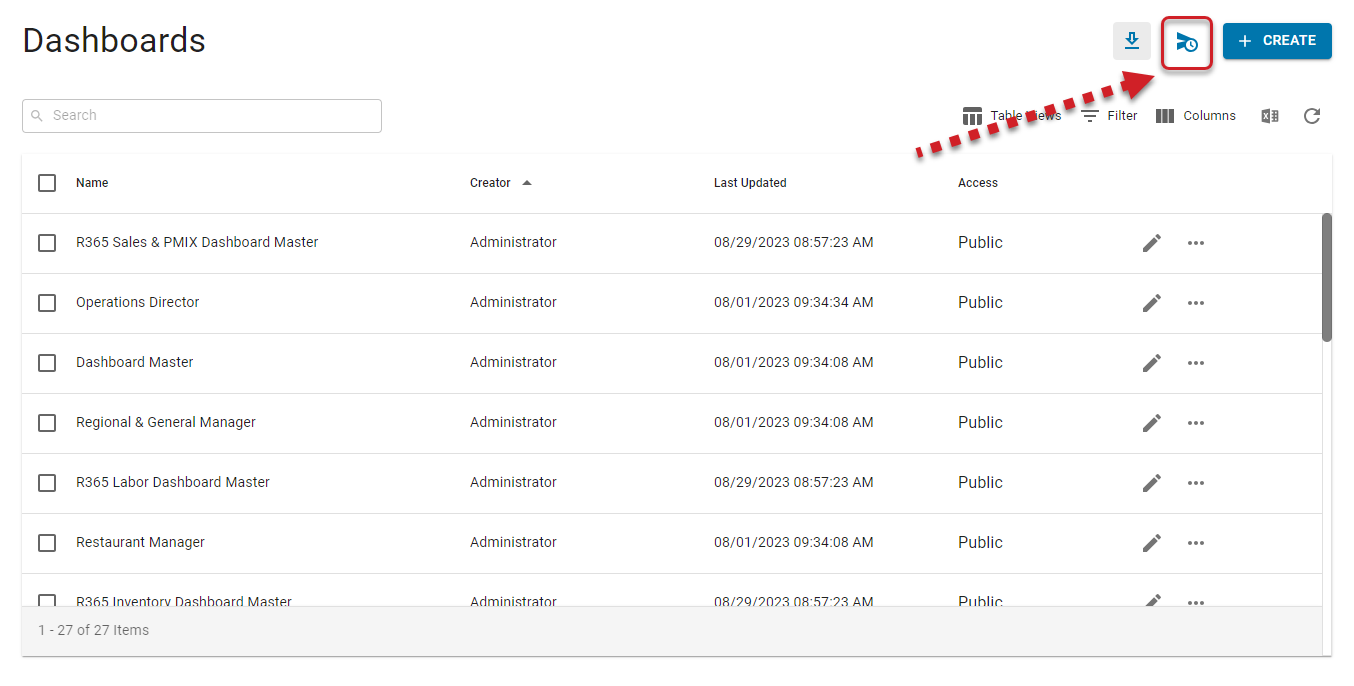Edit R365 Labor Dashboard Master
1354x686 pixels.
coord(1152,483)
